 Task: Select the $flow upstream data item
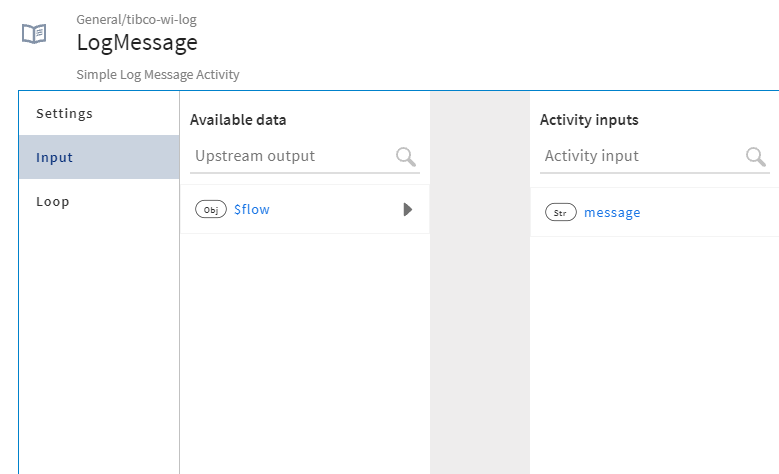[x=252, y=210]
